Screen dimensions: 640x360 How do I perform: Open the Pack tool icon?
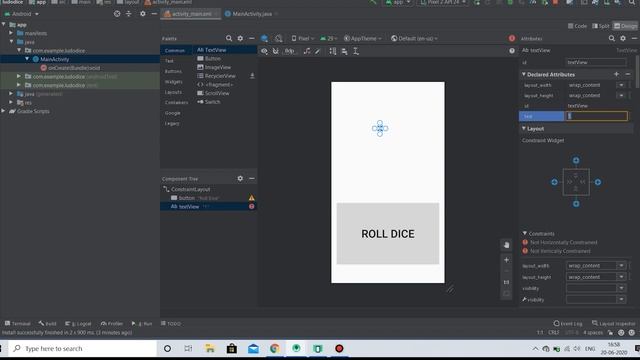333,51
